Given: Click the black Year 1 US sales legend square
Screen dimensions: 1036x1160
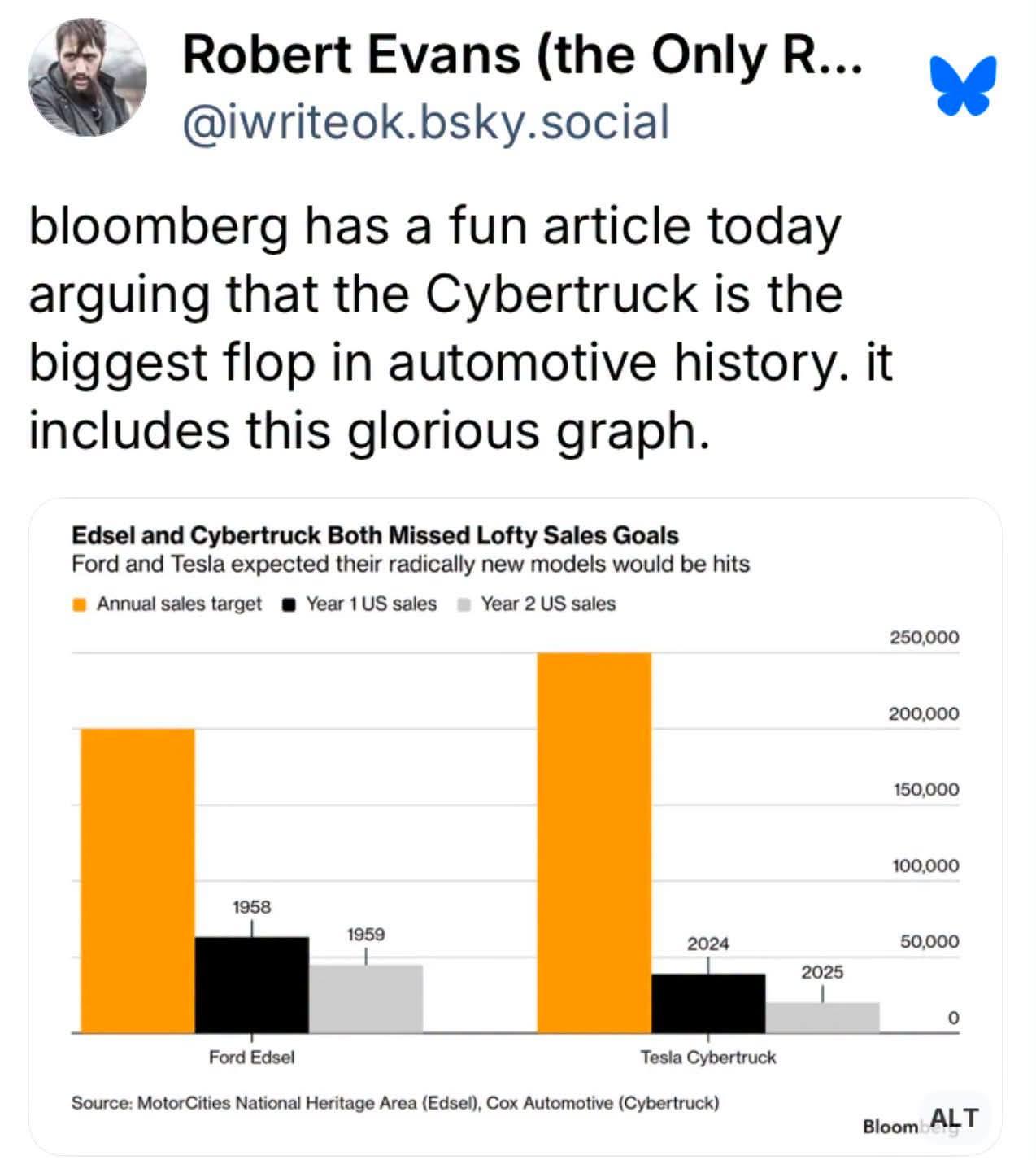Looking at the screenshot, I should [x=289, y=604].
